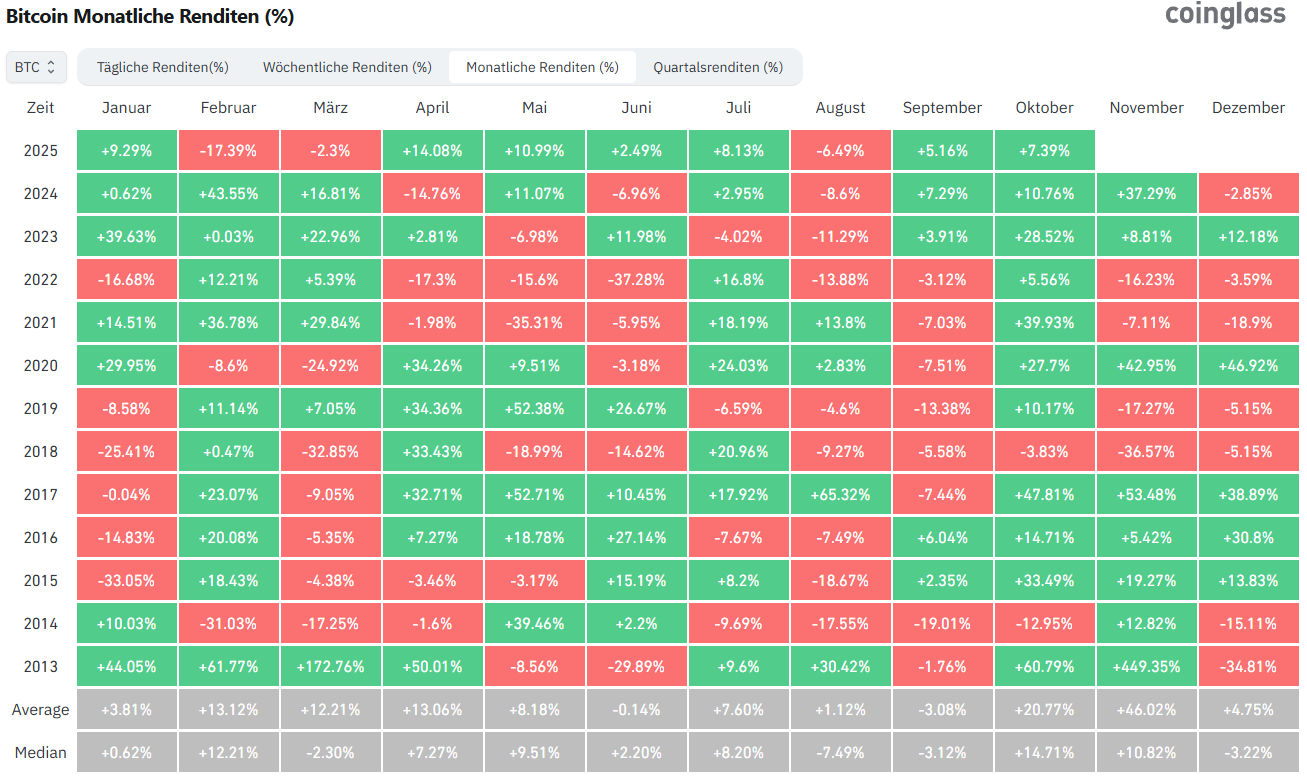
Task: Click the 2020 year row label
Action: 40,365
